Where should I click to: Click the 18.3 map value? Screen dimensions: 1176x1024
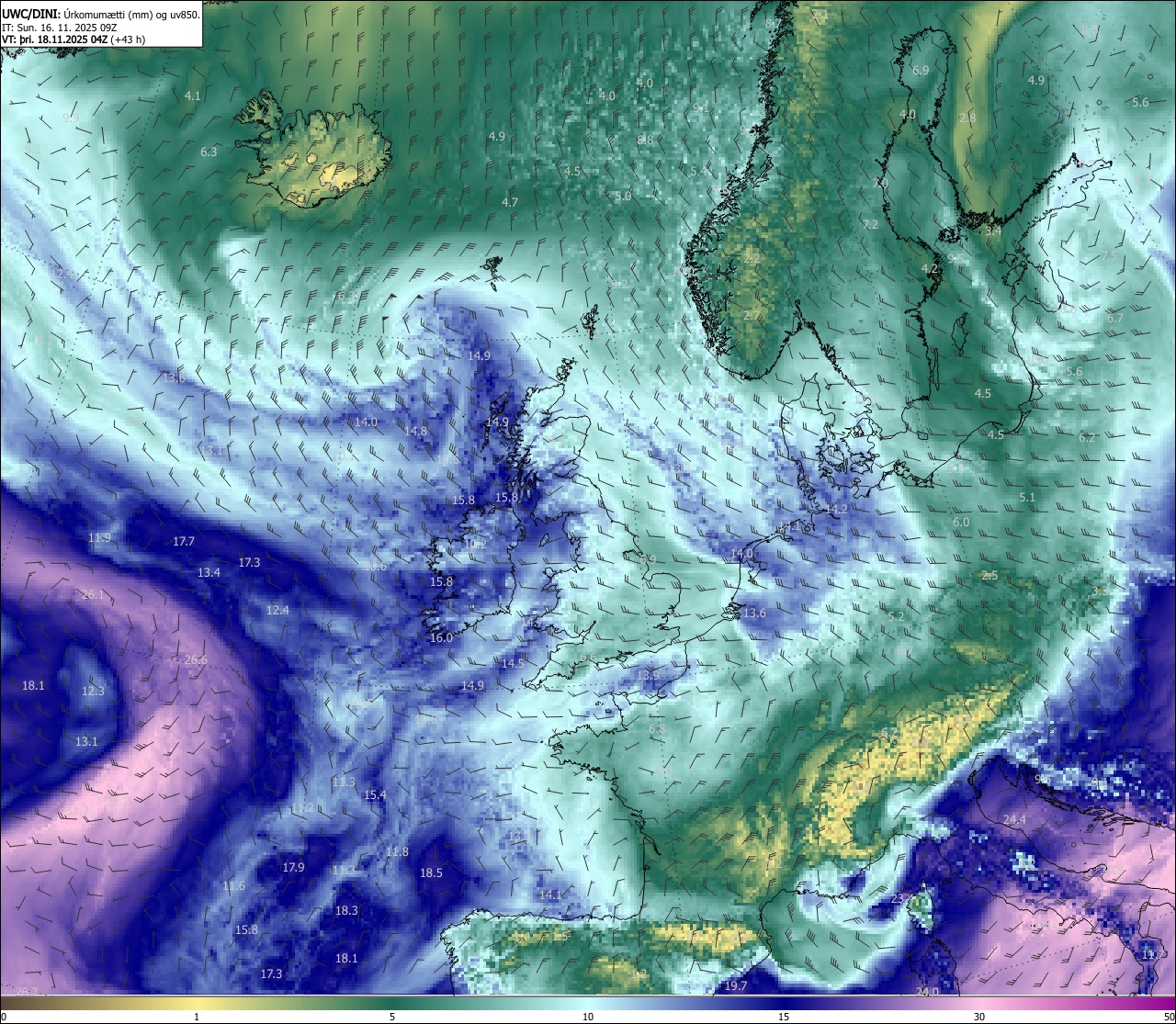(346, 911)
